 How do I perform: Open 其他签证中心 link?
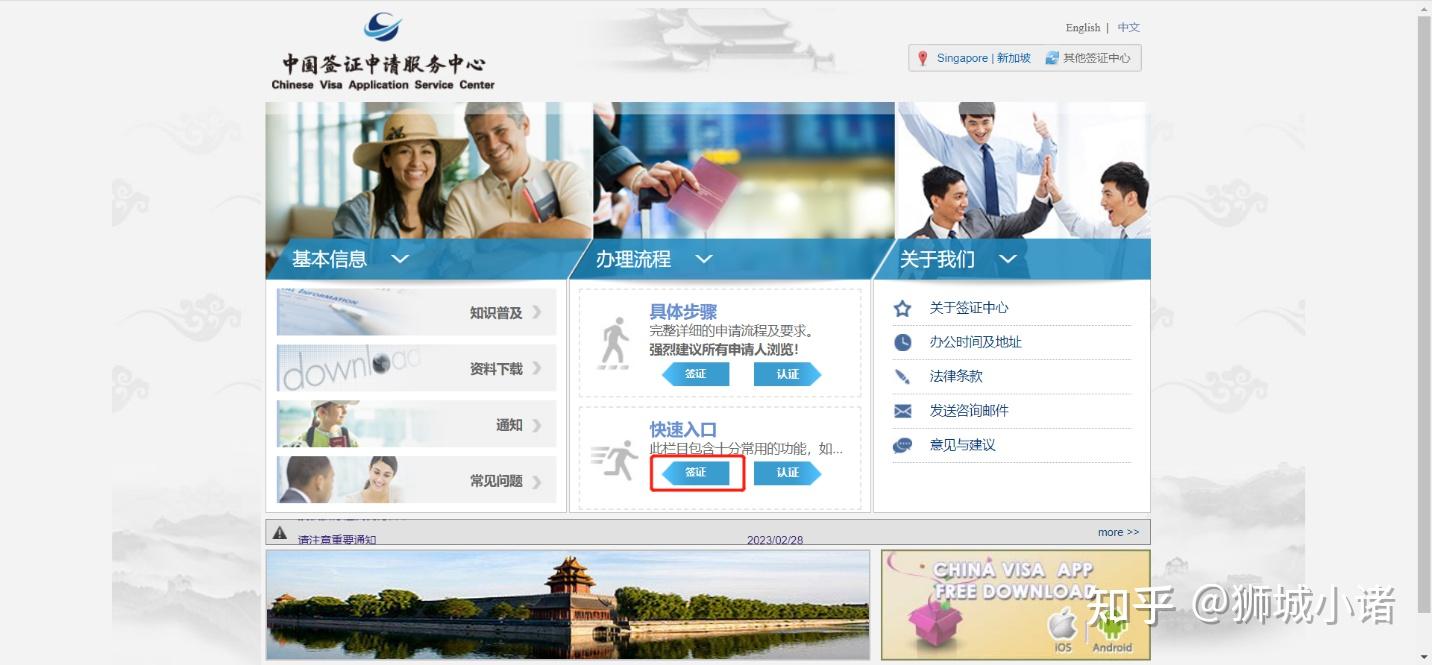coord(1097,58)
